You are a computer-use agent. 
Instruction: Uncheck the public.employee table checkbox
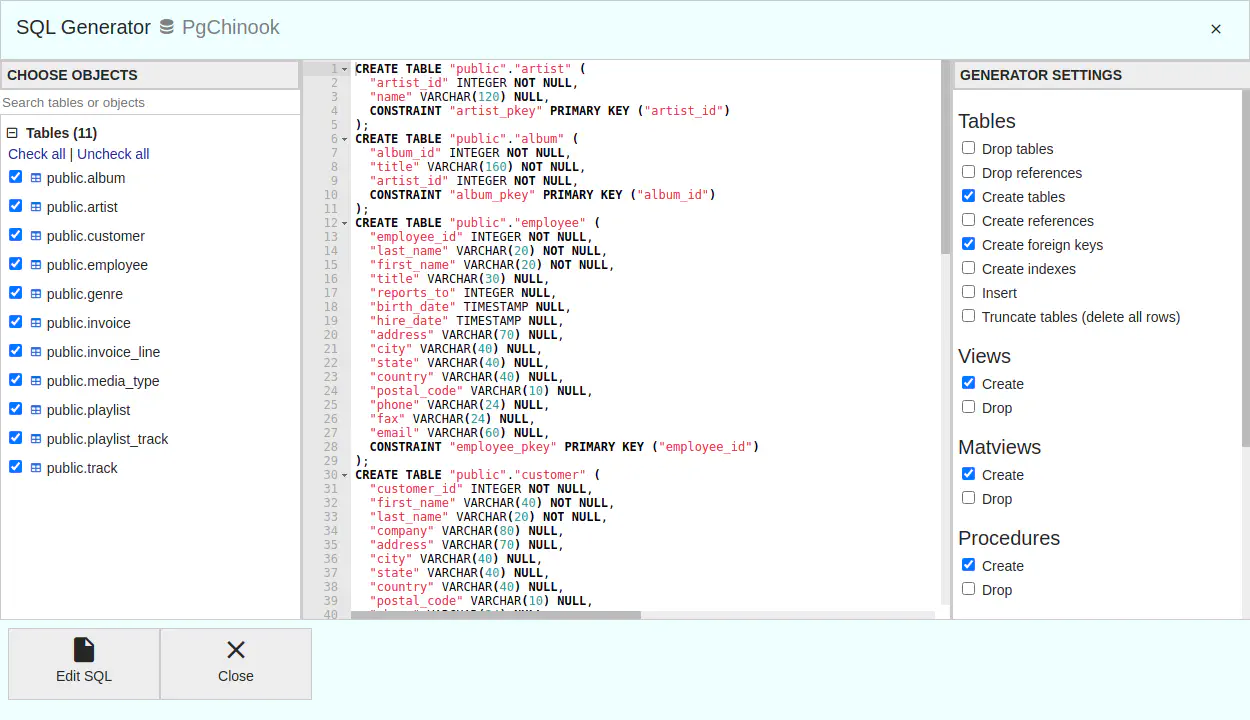pos(15,264)
